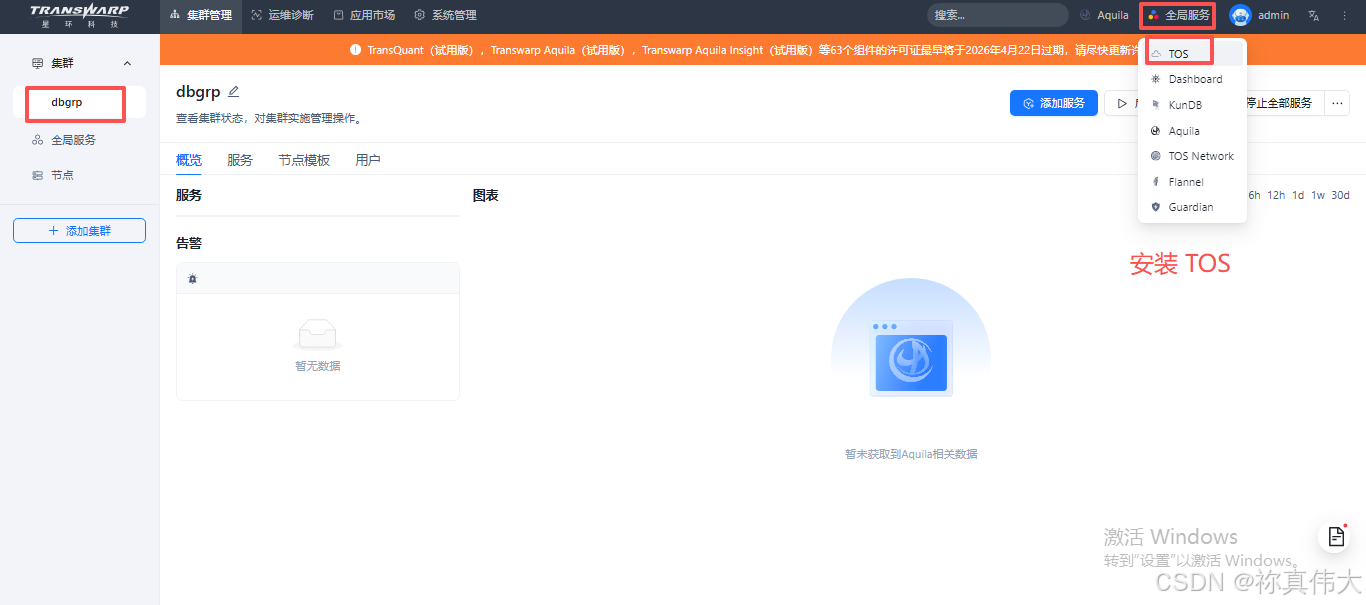The image size is (1366, 605).
Task: Open 应用市场 in the top navigation
Action: (364, 15)
